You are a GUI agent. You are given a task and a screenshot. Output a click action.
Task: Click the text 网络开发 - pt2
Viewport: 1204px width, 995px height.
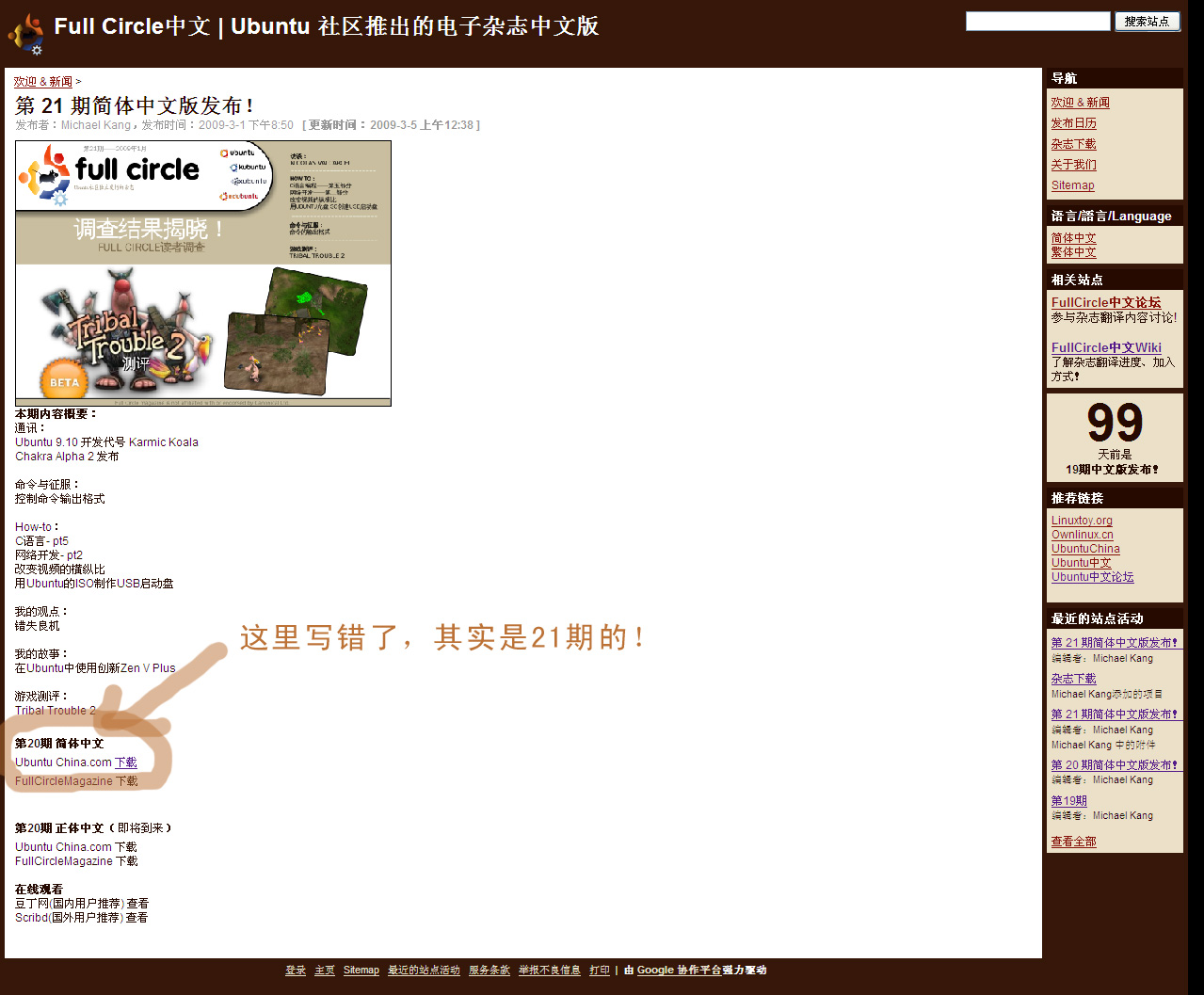coord(49,555)
